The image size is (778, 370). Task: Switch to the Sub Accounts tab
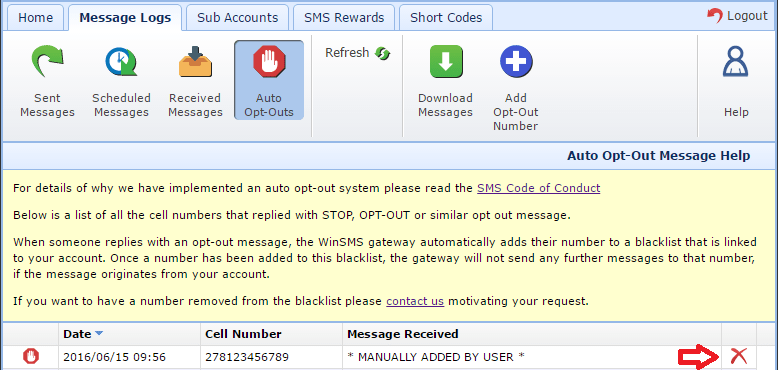coord(237,18)
